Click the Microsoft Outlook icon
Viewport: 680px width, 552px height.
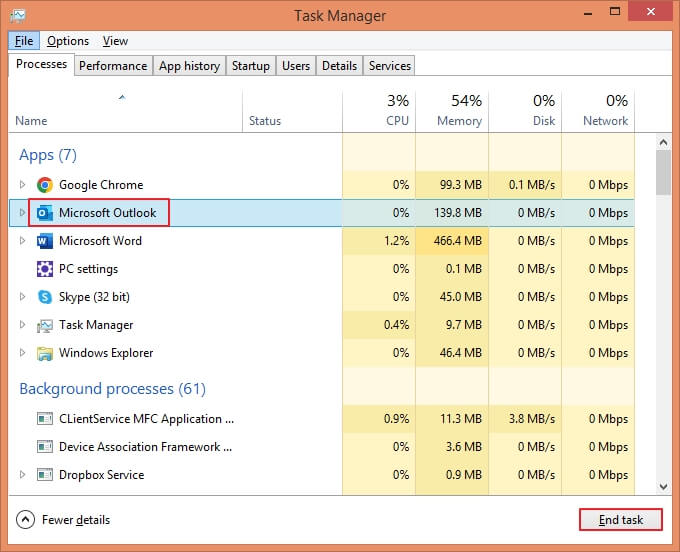tap(45, 213)
